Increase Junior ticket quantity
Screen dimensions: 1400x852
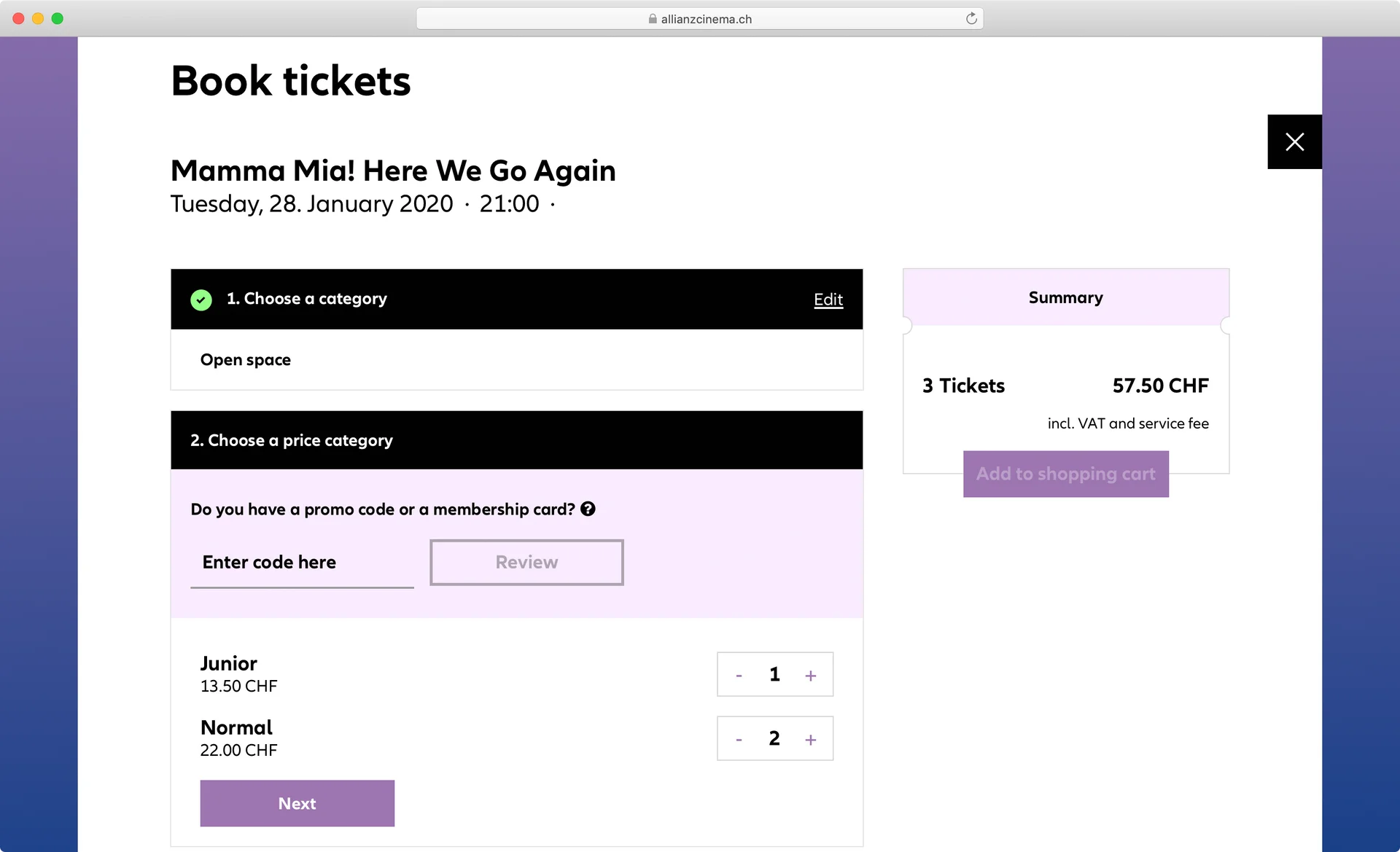[x=810, y=676]
